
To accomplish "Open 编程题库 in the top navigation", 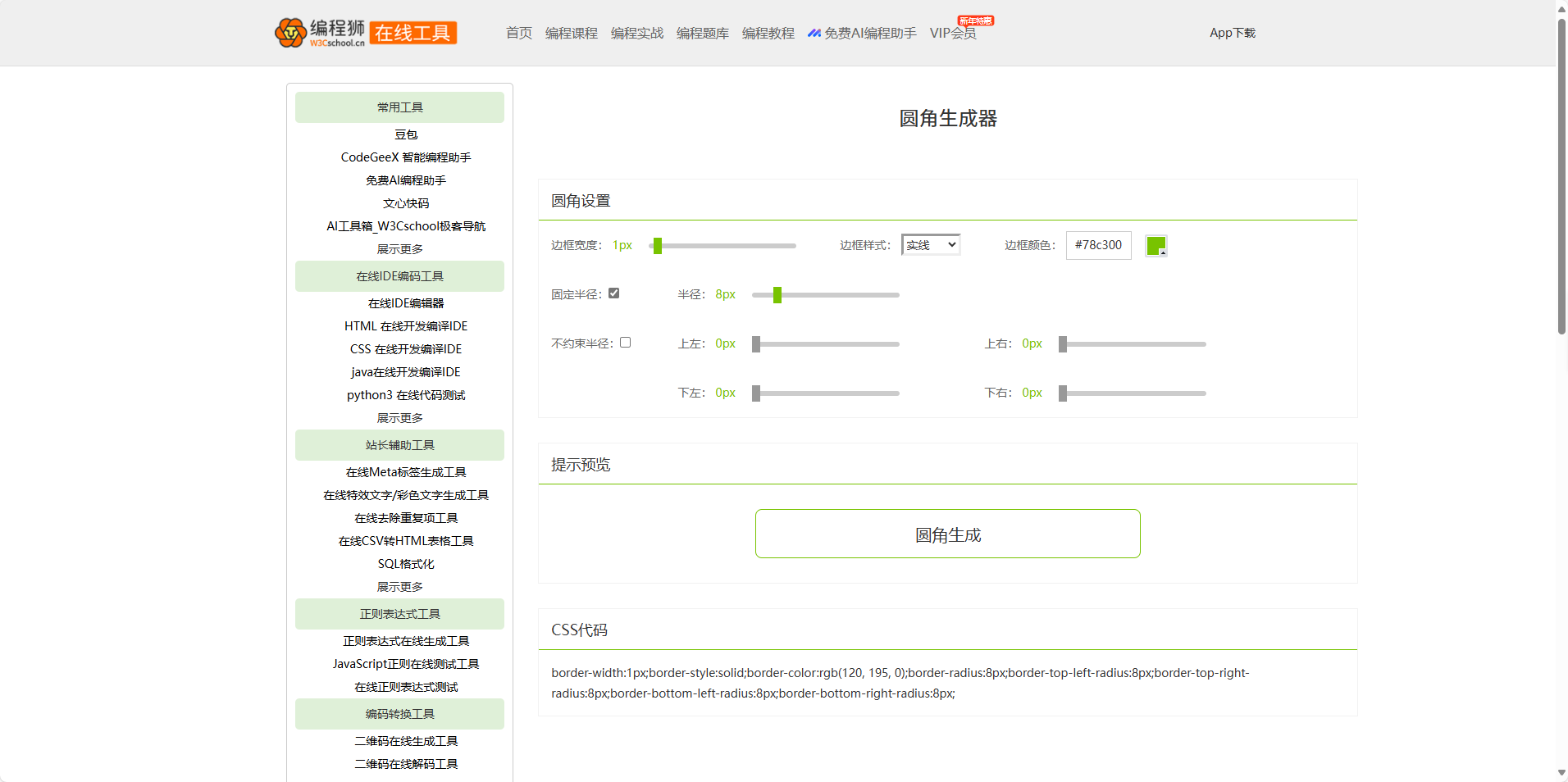I will (703, 33).
